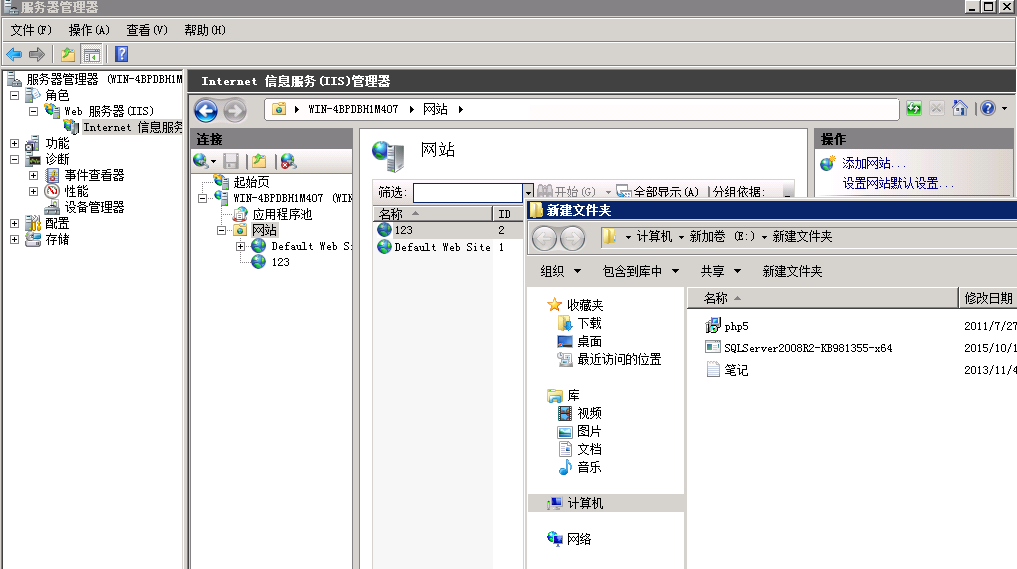Select site 123 row in the sites list
The width and height of the screenshot is (1017, 569).
tap(448, 230)
